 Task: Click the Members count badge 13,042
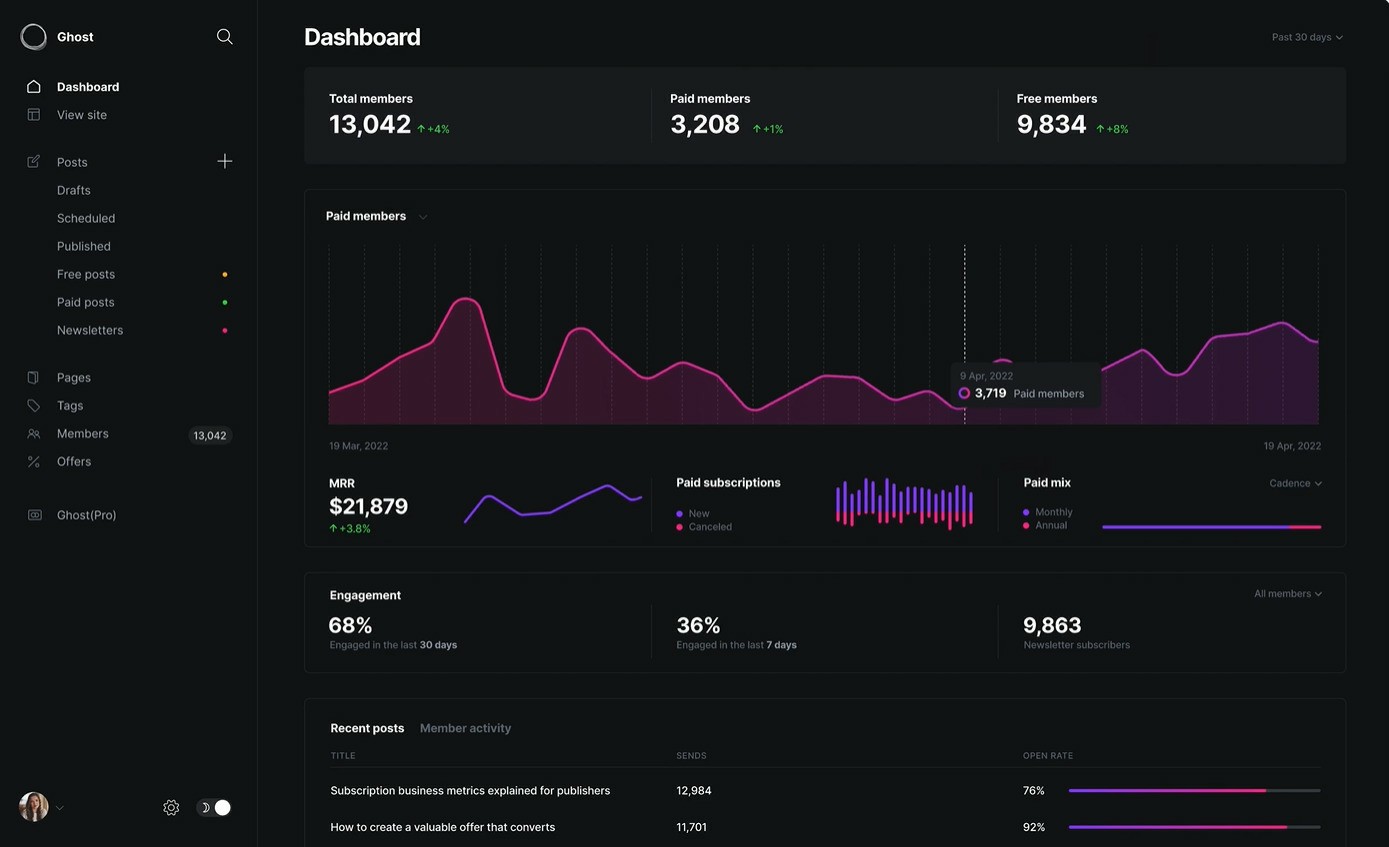click(x=210, y=435)
